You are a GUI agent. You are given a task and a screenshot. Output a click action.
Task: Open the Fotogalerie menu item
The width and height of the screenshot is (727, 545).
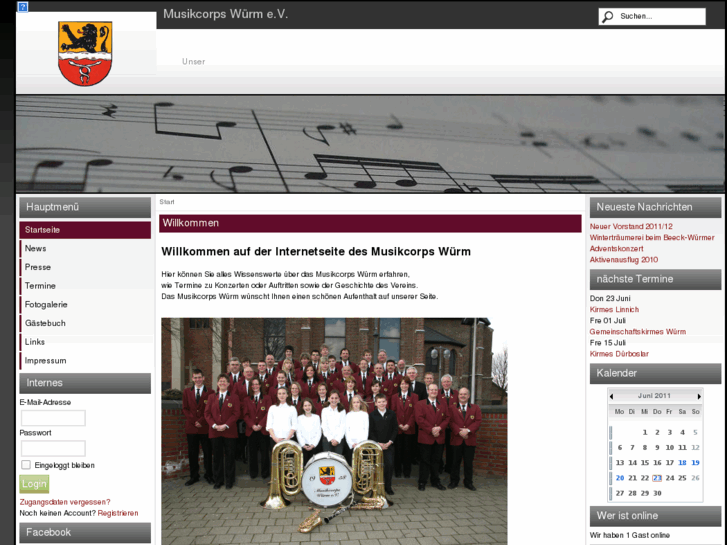pyautogui.click(x=85, y=305)
